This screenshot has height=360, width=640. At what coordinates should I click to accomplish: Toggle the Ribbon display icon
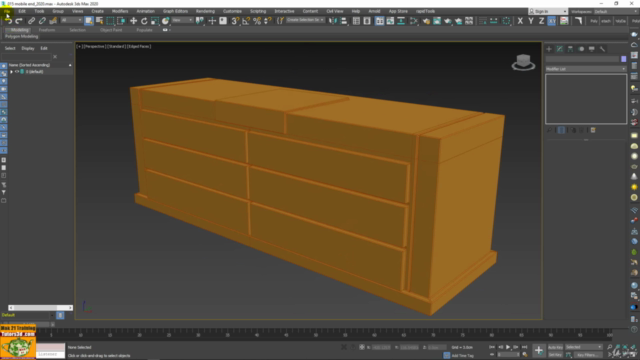[x=380, y=21]
